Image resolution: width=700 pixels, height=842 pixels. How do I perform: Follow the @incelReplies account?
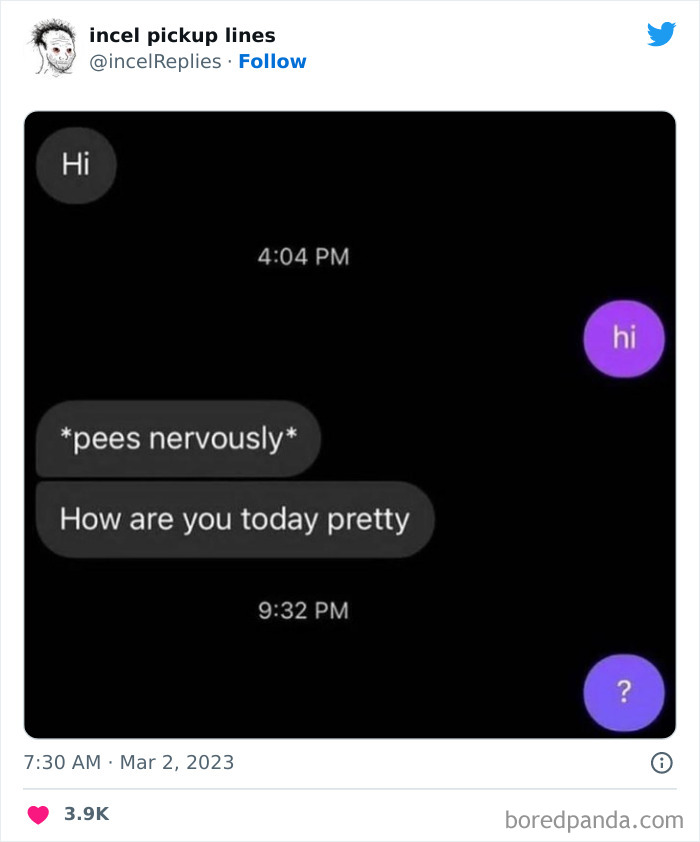(x=273, y=61)
